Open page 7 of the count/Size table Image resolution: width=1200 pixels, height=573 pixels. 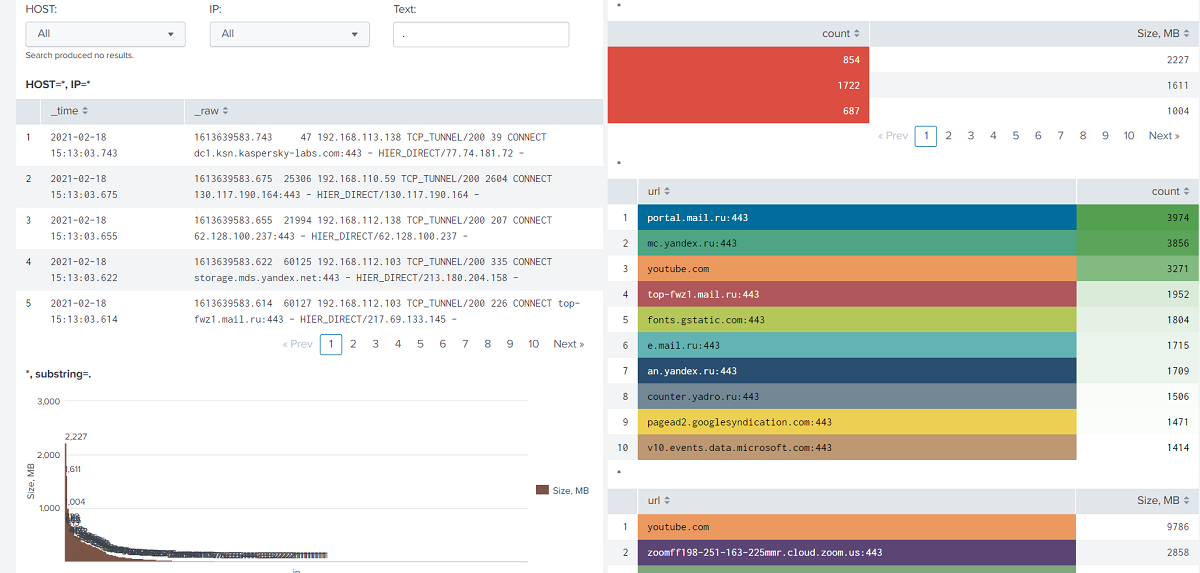(x=1060, y=136)
